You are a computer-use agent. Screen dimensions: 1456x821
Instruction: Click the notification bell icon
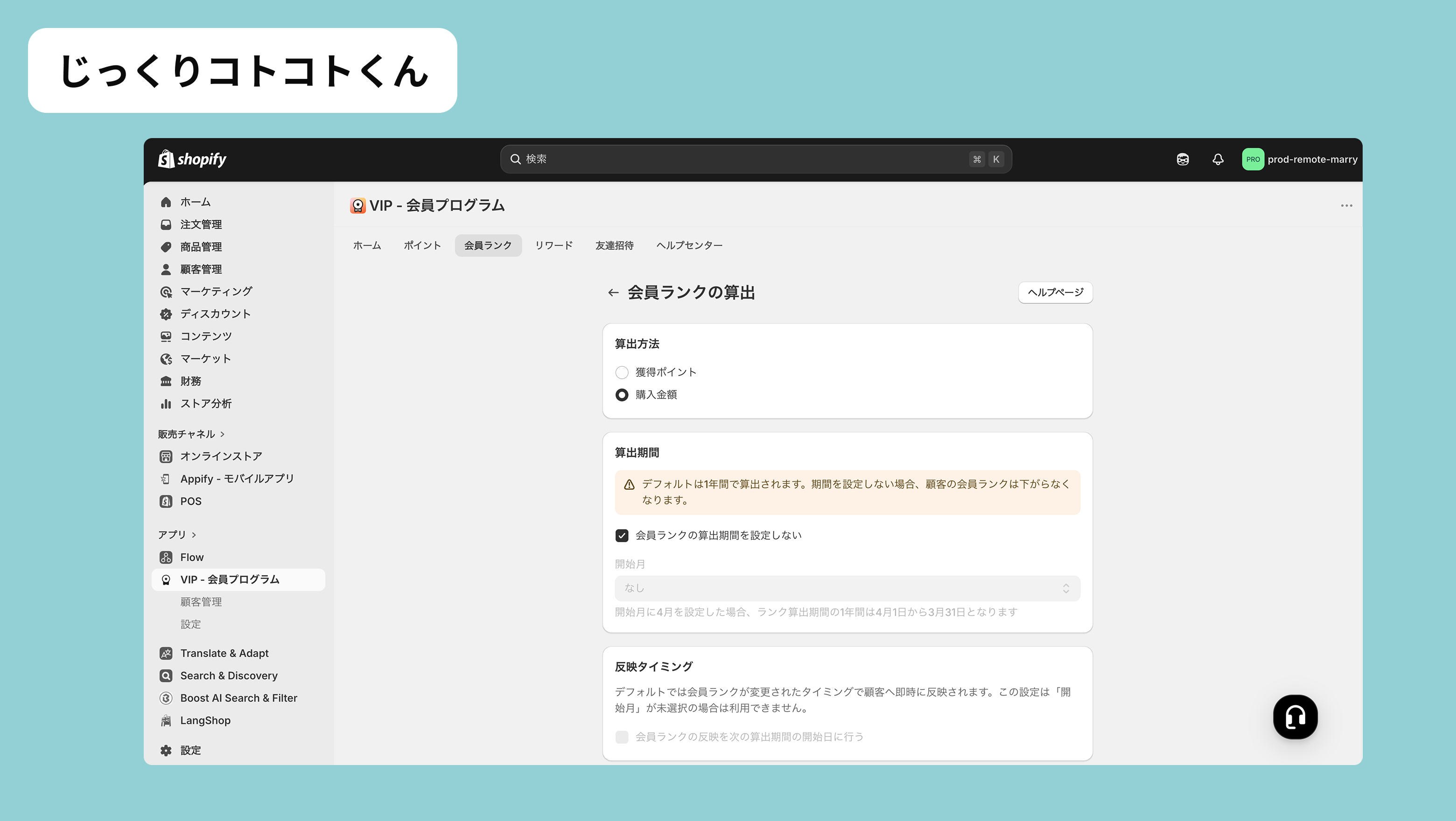pos(1218,160)
